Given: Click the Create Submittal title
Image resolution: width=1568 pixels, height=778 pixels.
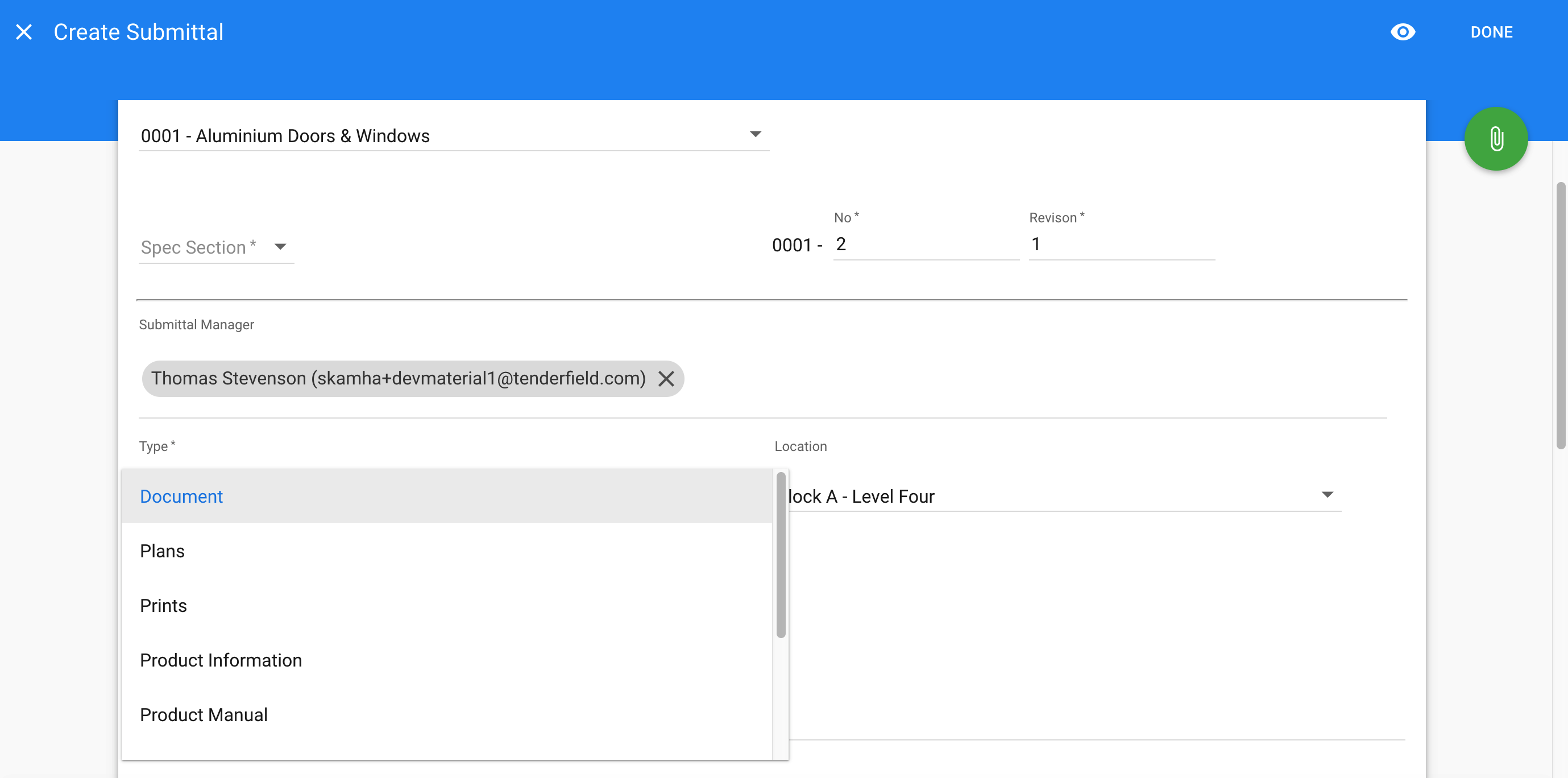Looking at the screenshot, I should click(x=138, y=32).
